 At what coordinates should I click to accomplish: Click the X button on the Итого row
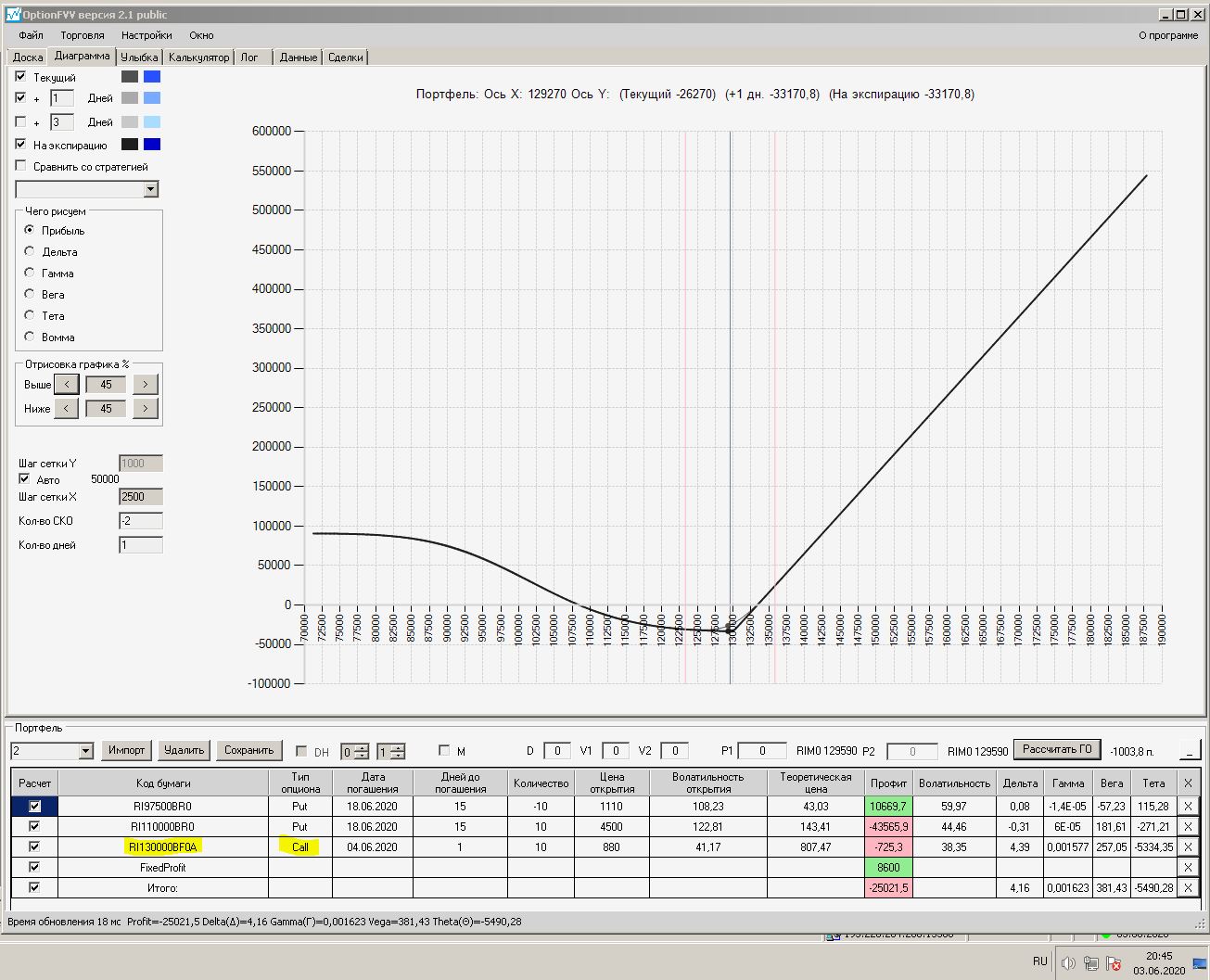[x=1188, y=888]
